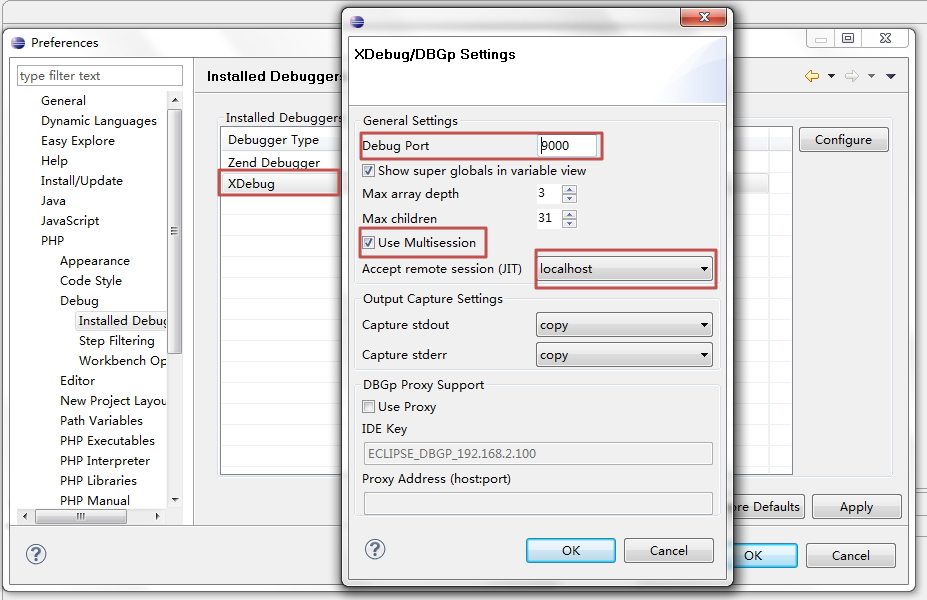Open the back history dropdown arrow
Viewport: 927px width, 600px height.
(831, 76)
